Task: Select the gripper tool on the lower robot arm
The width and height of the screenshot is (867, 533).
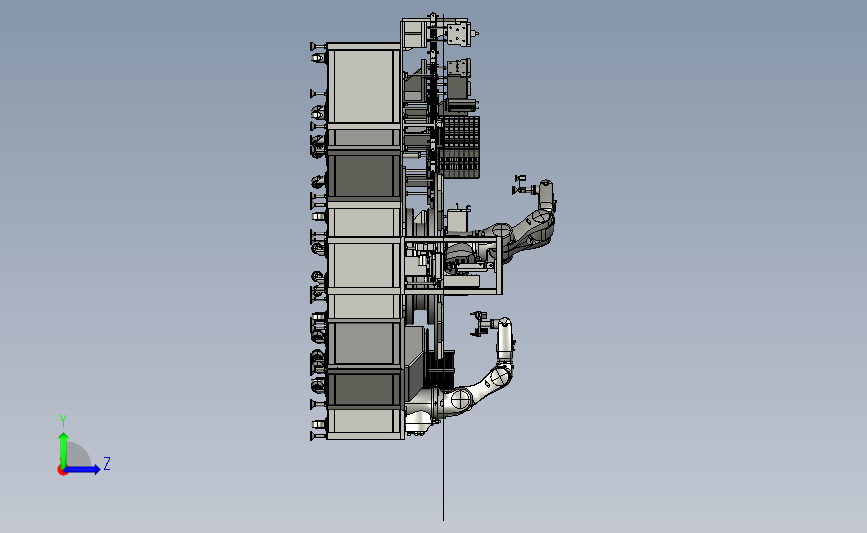Action: [x=480, y=324]
